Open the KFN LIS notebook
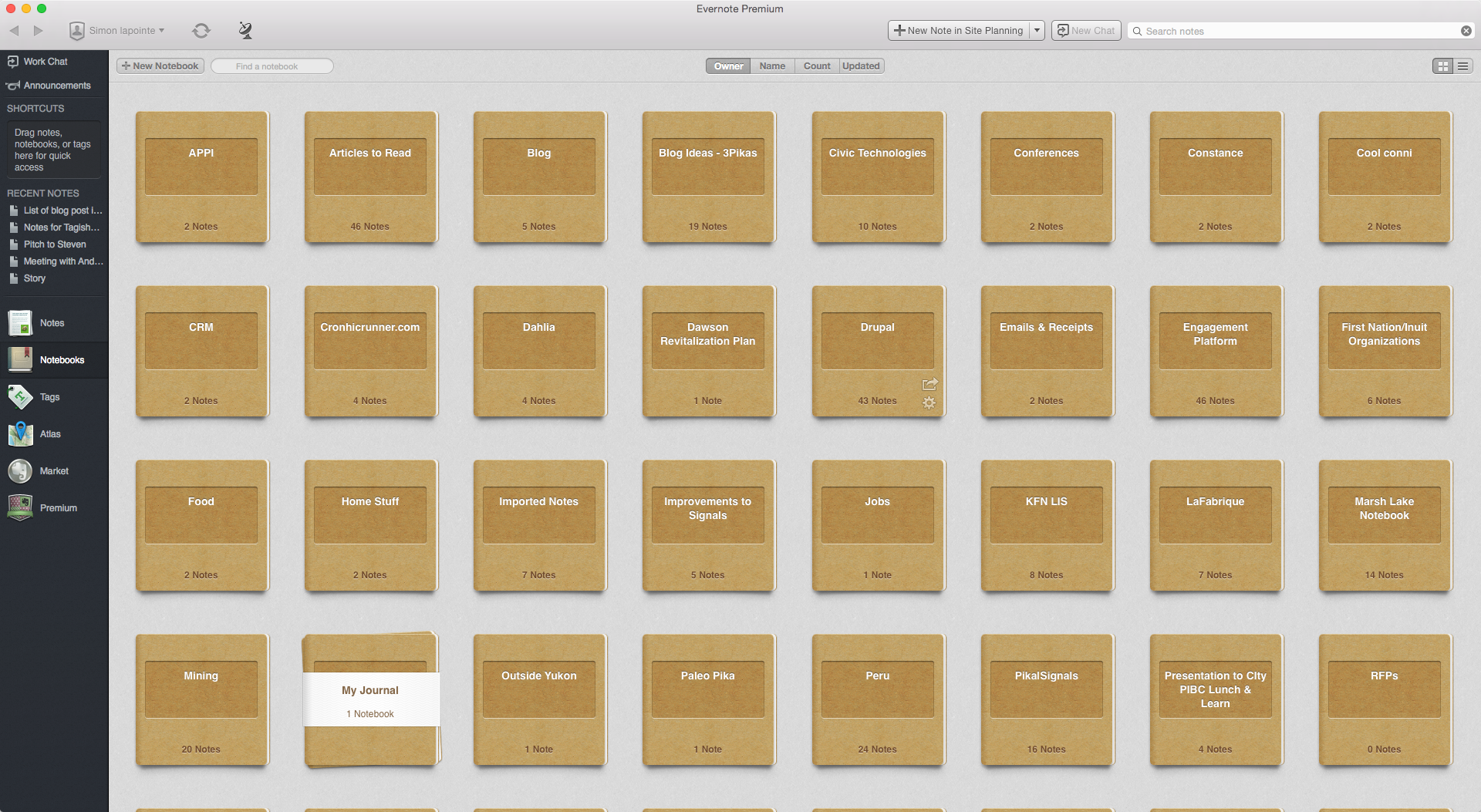Image resolution: width=1481 pixels, height=812 pixels. pyautogui.click(x=1047, y=526)
